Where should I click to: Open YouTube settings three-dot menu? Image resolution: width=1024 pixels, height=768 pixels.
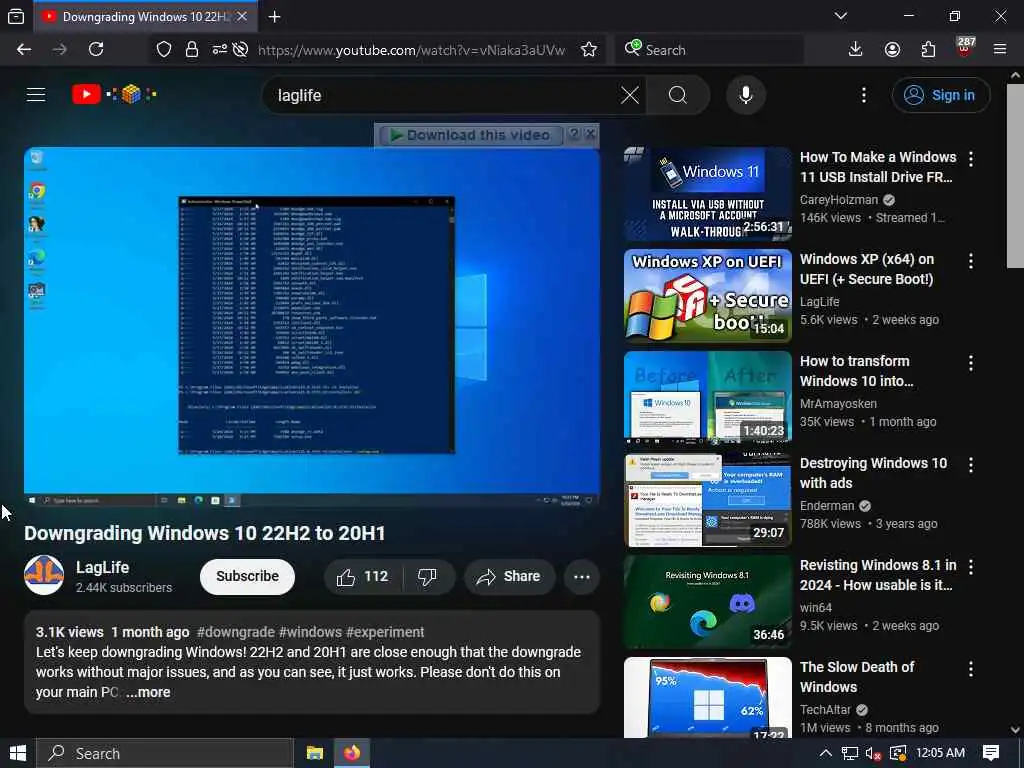click(863, 95)
